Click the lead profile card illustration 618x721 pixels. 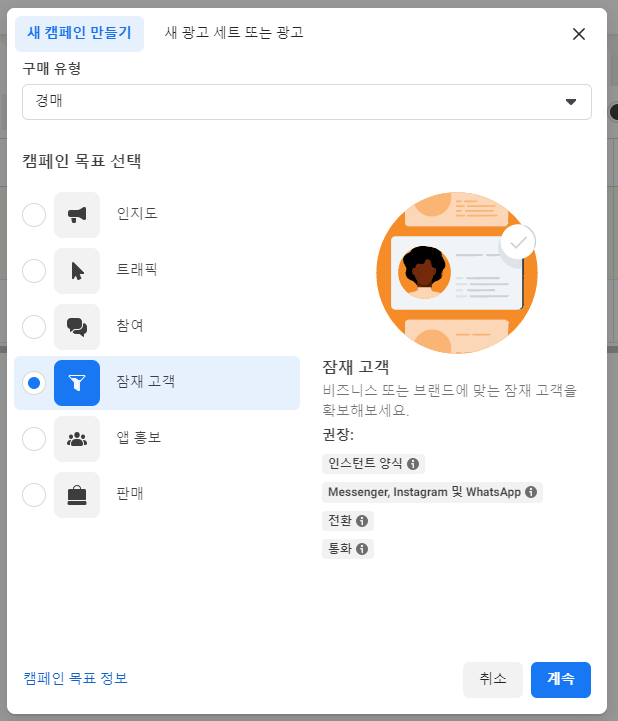click(x=457, y=273)
